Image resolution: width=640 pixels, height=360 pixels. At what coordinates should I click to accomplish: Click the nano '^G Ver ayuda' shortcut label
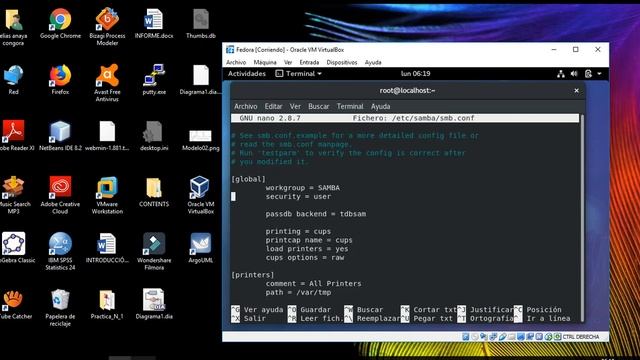pyautogui.click(x=257, y=310)
